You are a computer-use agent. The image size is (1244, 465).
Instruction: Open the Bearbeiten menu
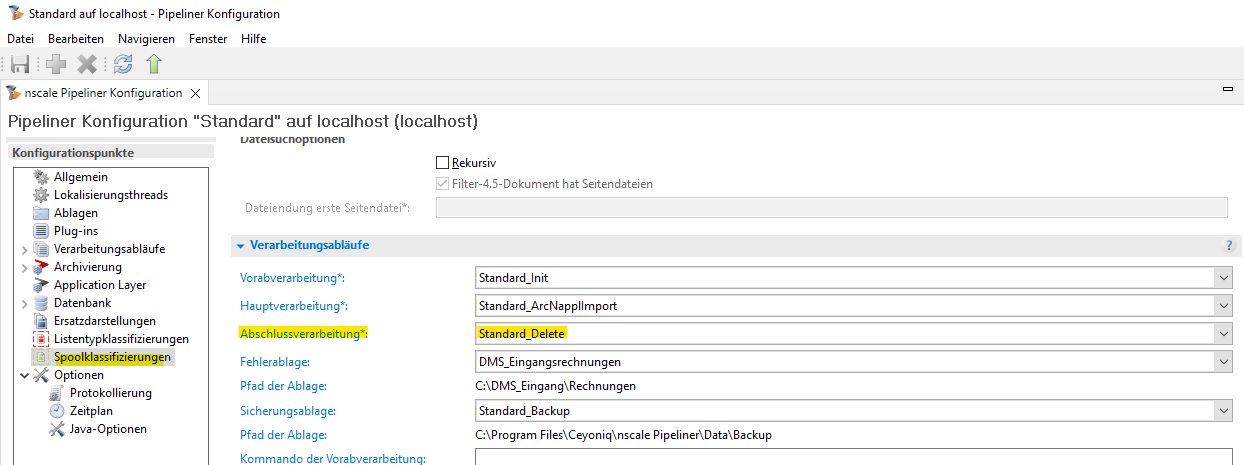(x=76, y=38)
